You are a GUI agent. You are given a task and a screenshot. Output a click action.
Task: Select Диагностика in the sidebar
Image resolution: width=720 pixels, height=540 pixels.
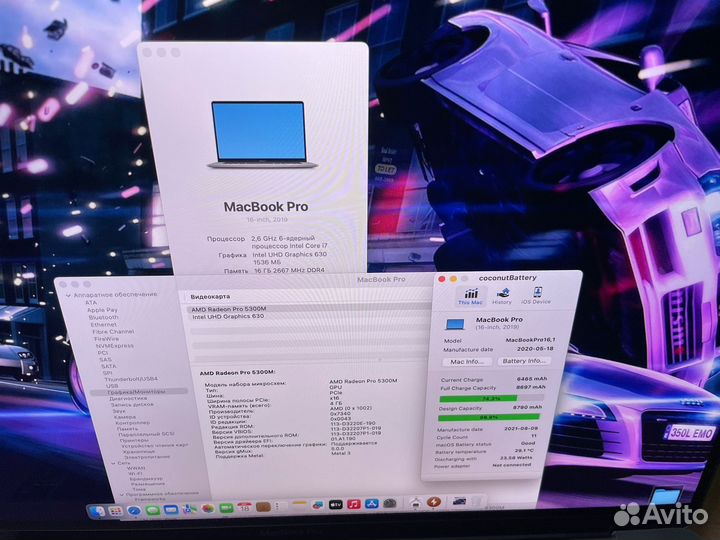coord(128,399)
